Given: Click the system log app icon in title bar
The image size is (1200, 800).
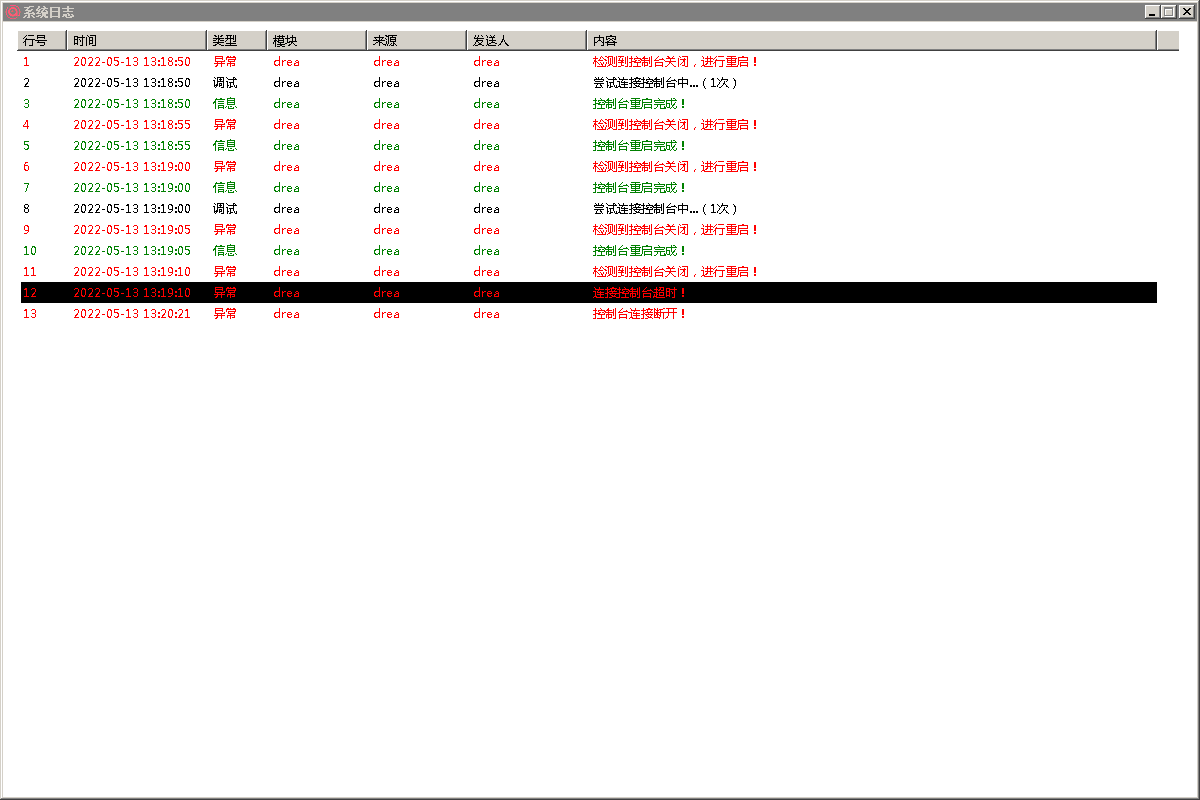Looking at the screenshot, I should [x=13, y=12].
